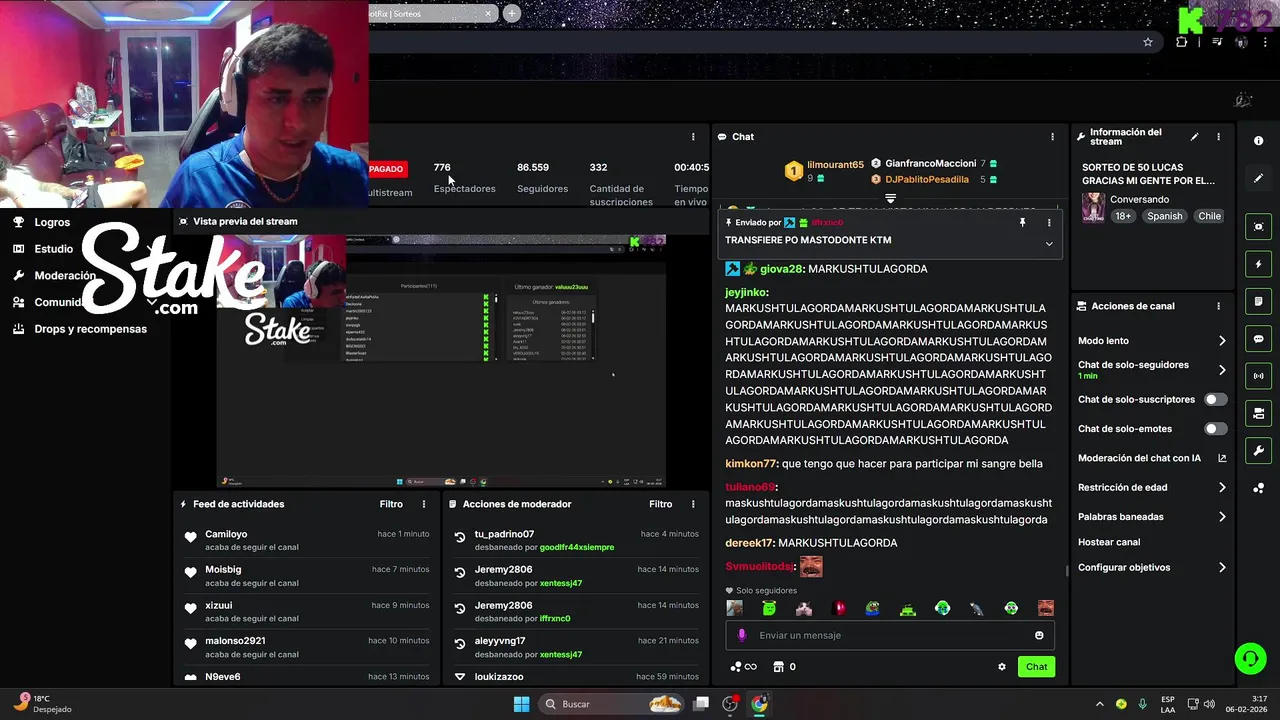Open Chrome from the taskbar
Image resolution: width=1280 pixels, height=720 pixels.
pos(760,704)
